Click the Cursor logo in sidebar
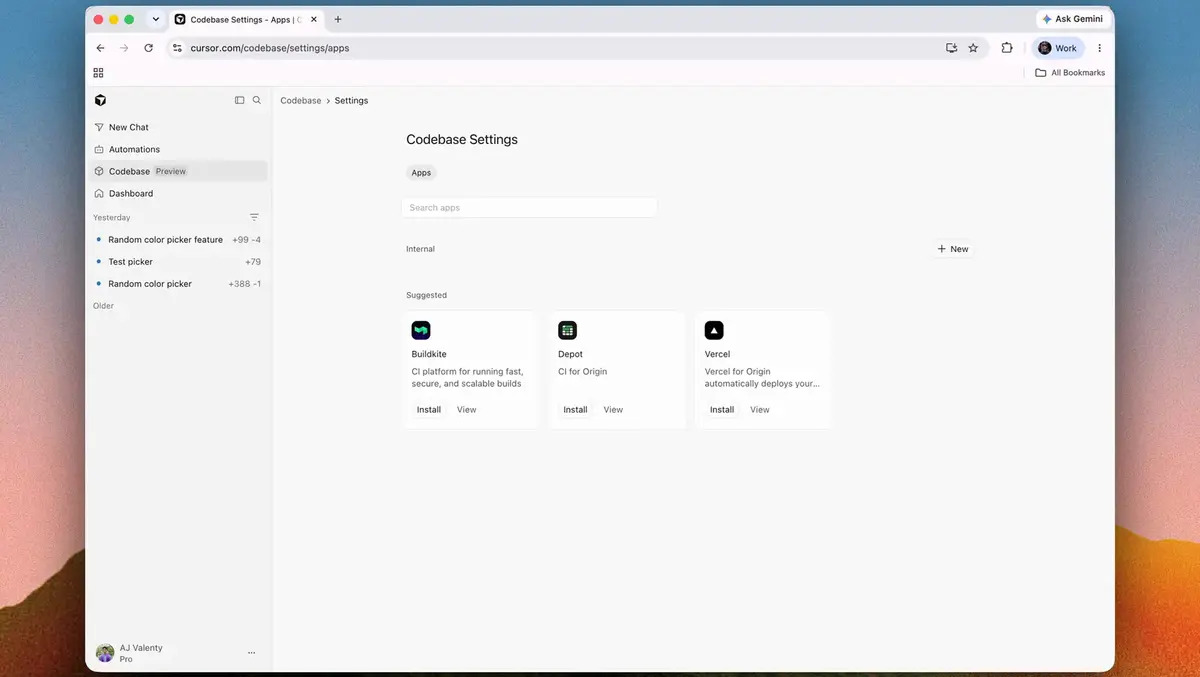This screenshot has height=677, width=1200. pos(100,100)
